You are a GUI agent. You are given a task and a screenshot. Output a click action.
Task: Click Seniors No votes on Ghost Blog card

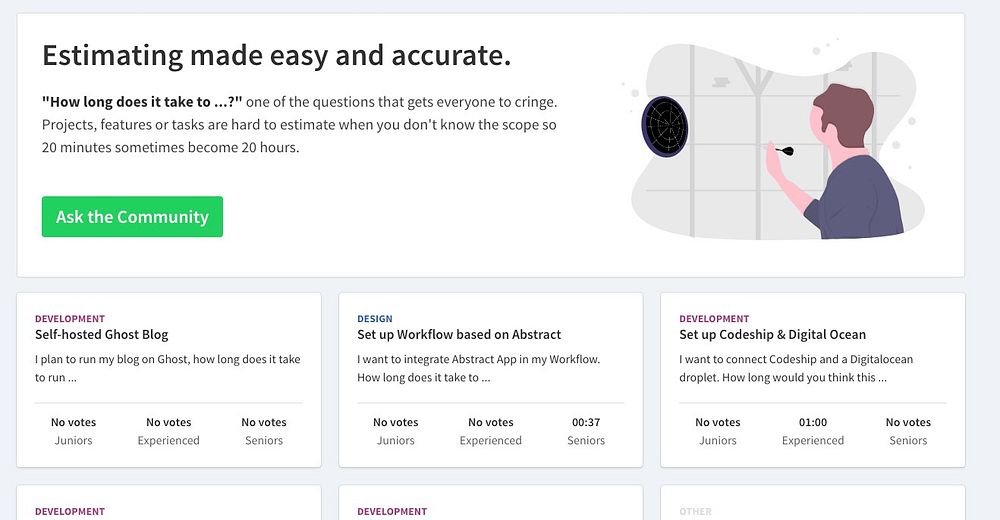click(x=264, y=431)
